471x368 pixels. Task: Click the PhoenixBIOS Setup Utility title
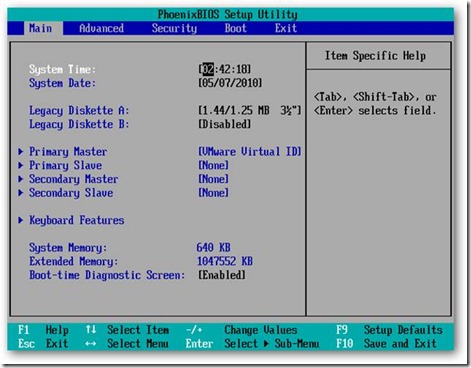pos(228,14)
